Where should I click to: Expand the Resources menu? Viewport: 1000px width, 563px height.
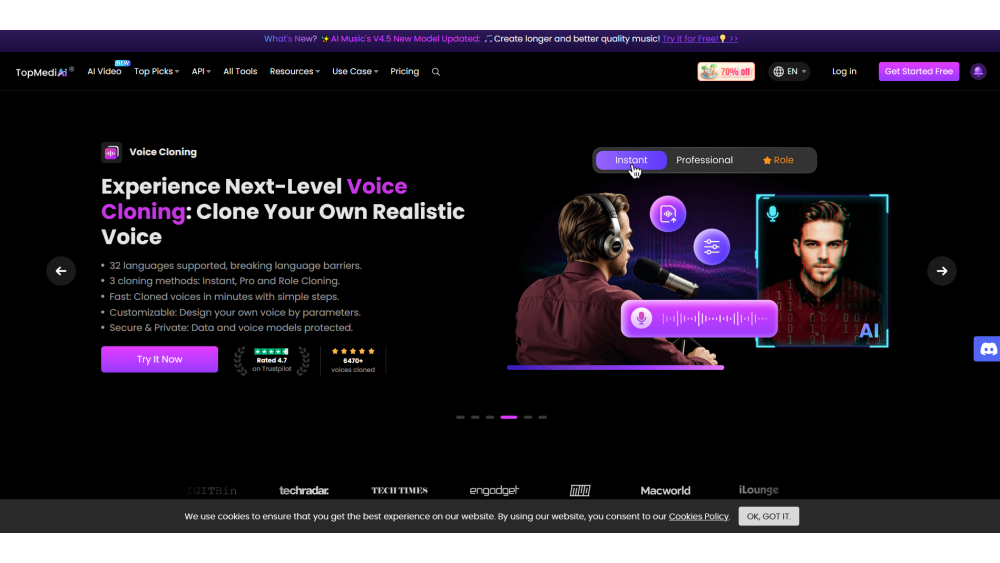294,71
